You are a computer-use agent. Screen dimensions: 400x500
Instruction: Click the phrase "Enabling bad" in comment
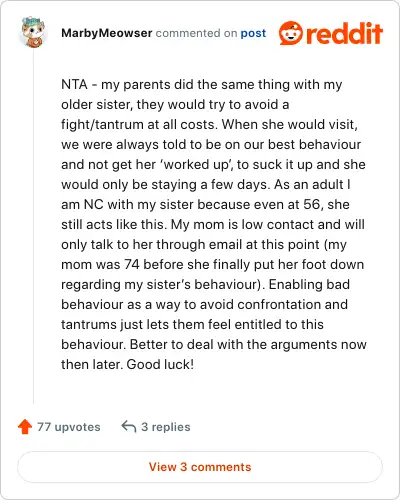tap(309, 284)
